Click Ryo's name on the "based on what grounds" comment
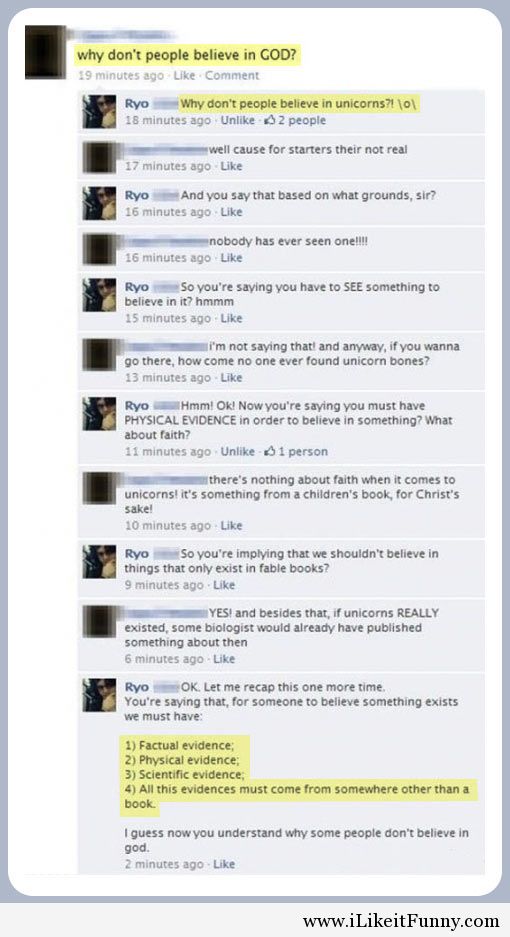Image resolution: width=510 pixels, height=937 pixels. 137,195
